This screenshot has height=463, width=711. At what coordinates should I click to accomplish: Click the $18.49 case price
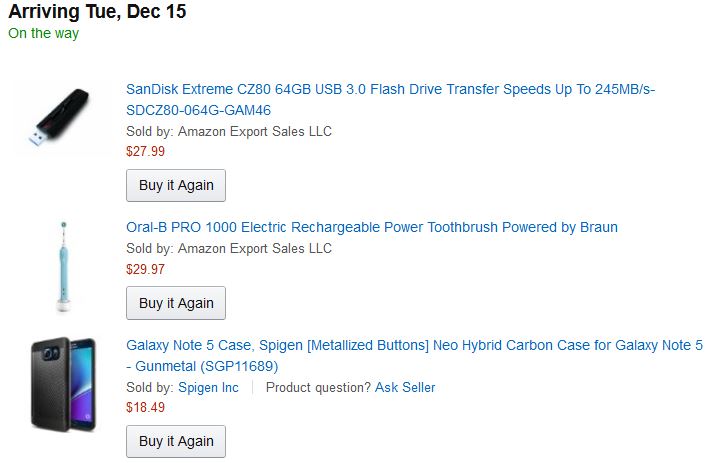tap(145, 408)
